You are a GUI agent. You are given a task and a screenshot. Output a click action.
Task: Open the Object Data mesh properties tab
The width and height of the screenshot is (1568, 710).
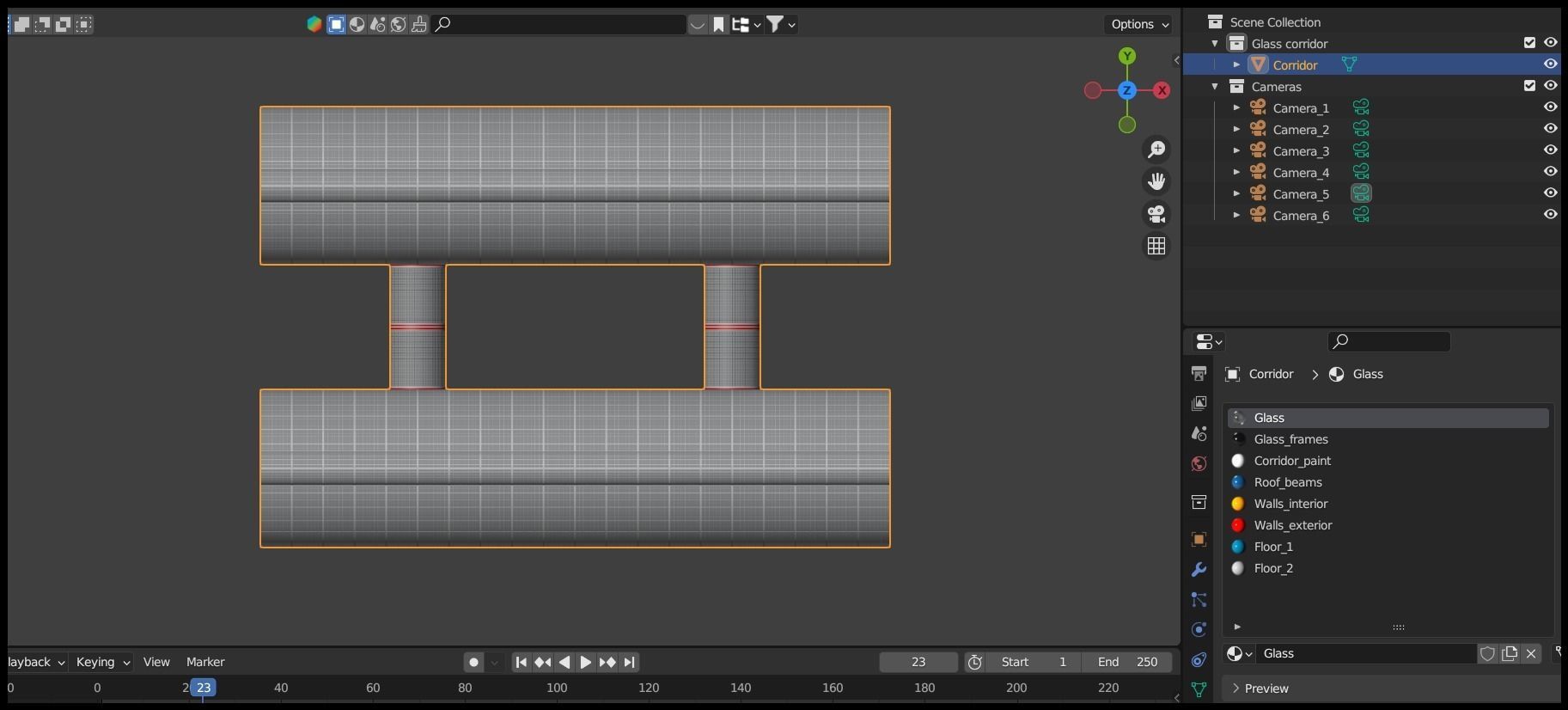1199,689
